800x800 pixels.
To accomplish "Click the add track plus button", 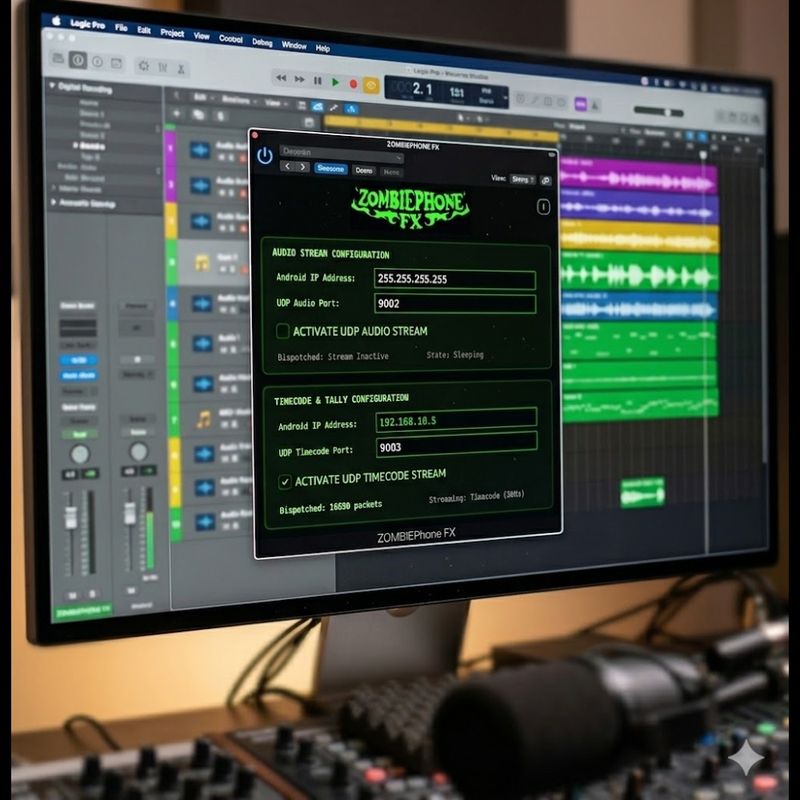I will tap(177, 113).
